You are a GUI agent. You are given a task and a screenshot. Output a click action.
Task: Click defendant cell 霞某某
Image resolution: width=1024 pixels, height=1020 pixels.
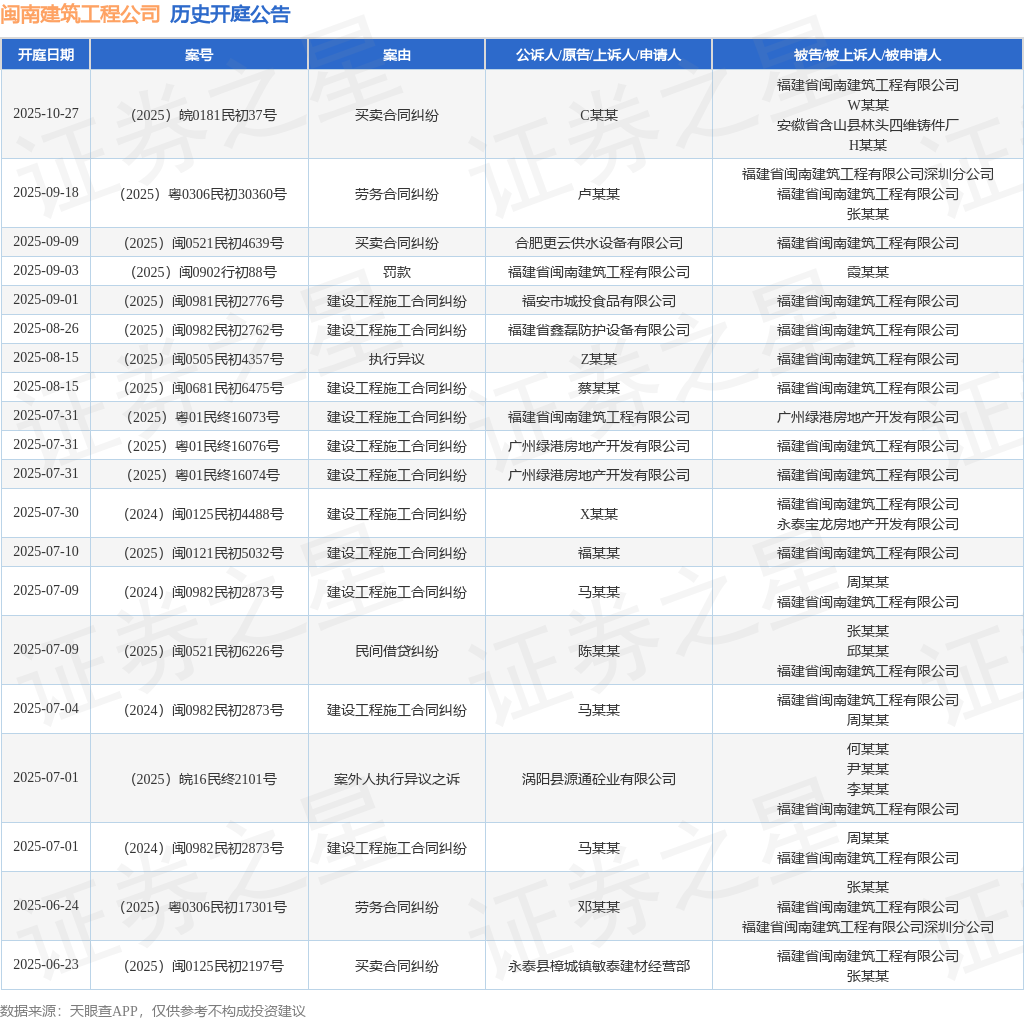(867, 272)
